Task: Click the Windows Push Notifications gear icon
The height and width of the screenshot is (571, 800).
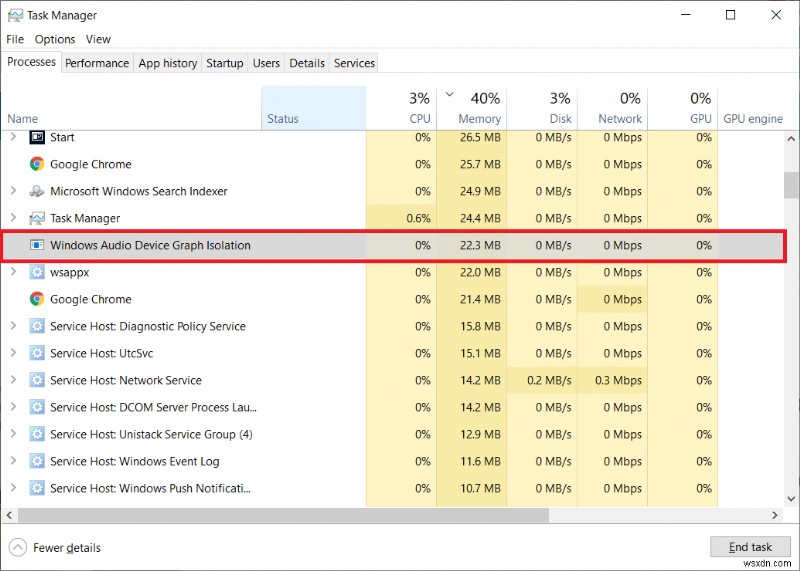Action: (37, 488)
